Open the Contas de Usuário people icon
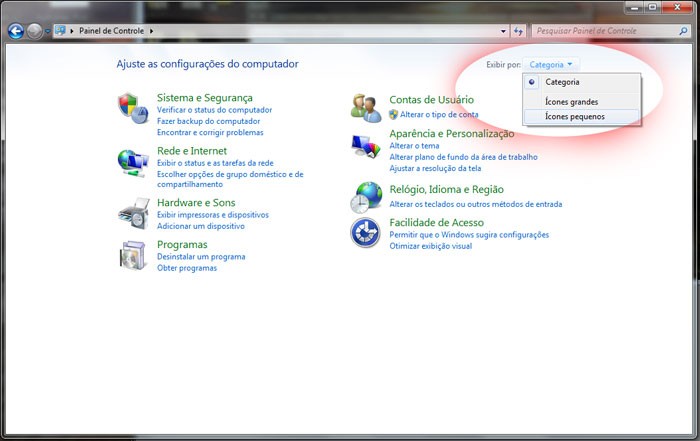700x441 pixels. click(x=366, y=108)
